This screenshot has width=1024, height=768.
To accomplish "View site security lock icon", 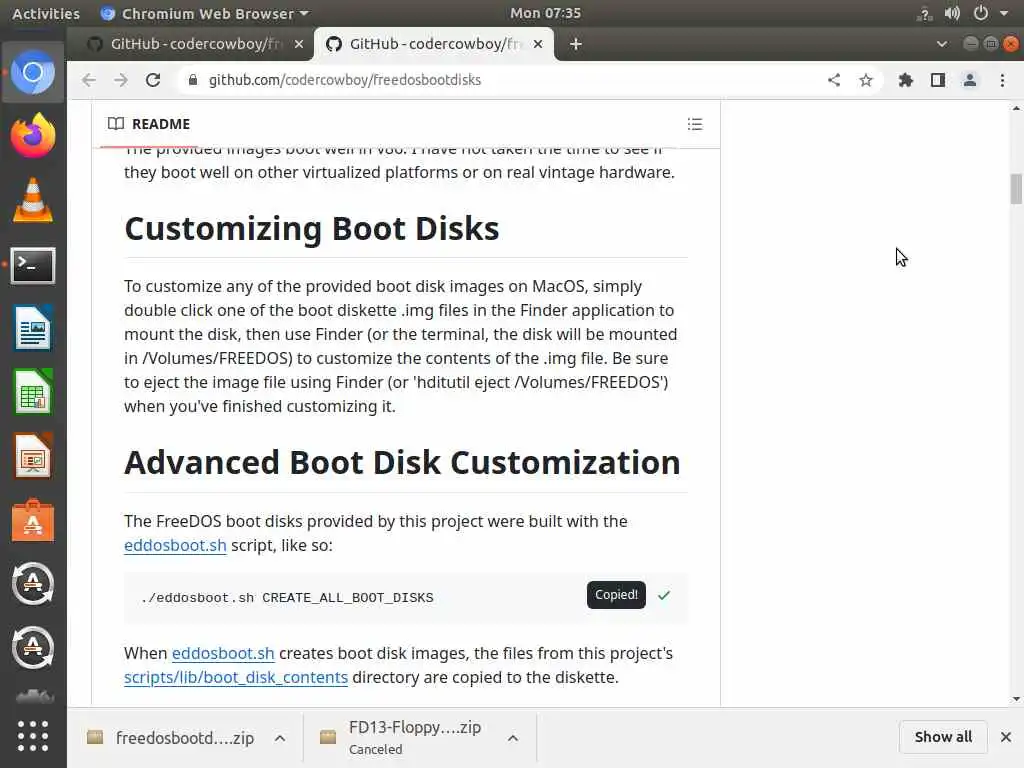I will [x=192, y=80].
